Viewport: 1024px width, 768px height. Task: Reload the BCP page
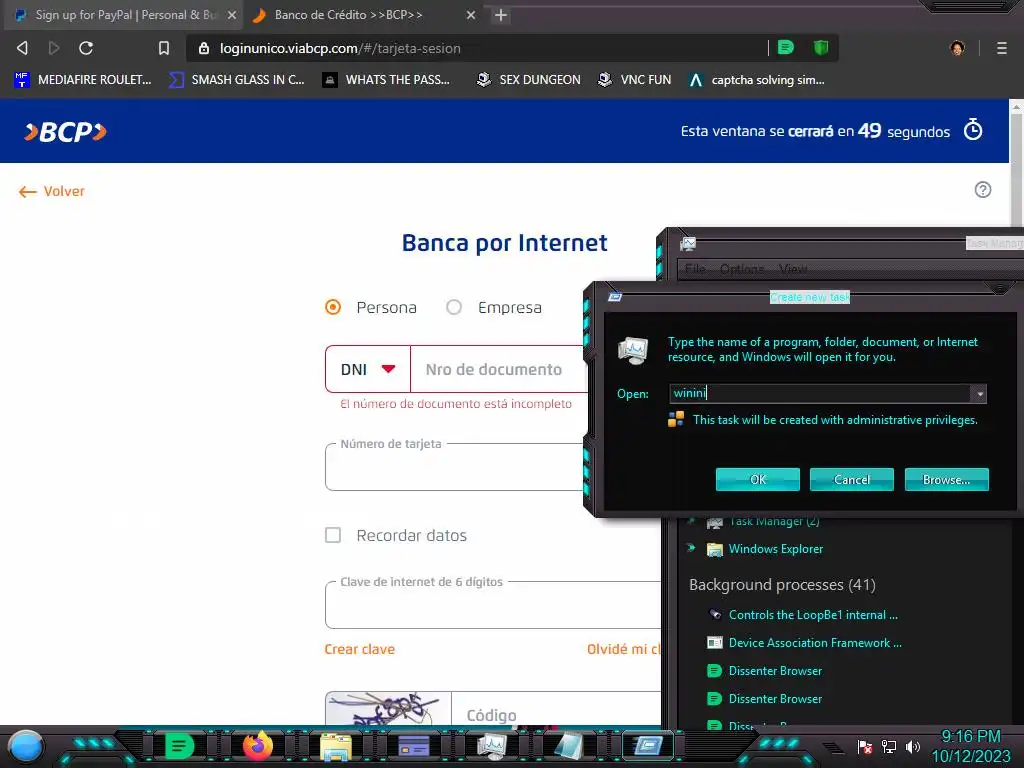point(86,48)
